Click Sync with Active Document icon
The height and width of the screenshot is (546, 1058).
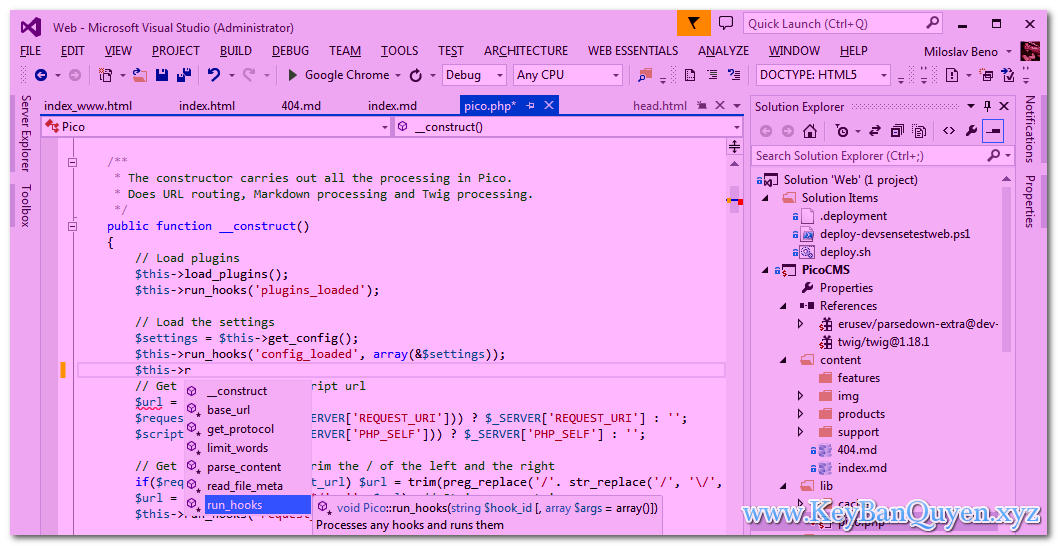click(875, 131)
